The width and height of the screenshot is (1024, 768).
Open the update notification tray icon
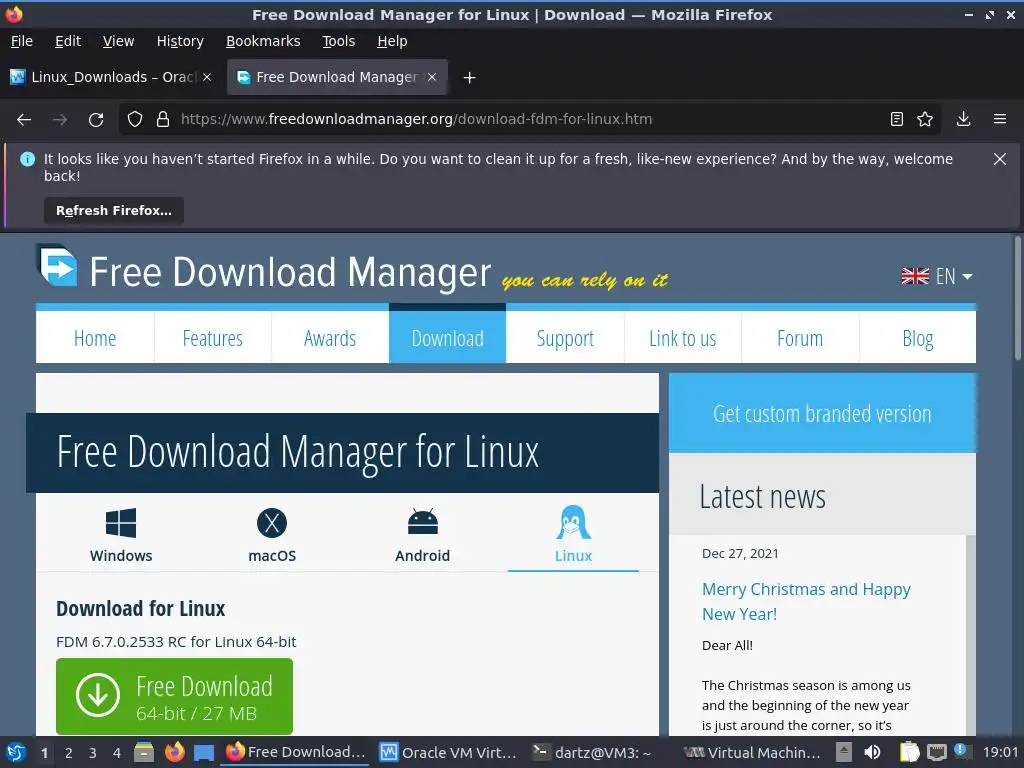coord(960,751)
